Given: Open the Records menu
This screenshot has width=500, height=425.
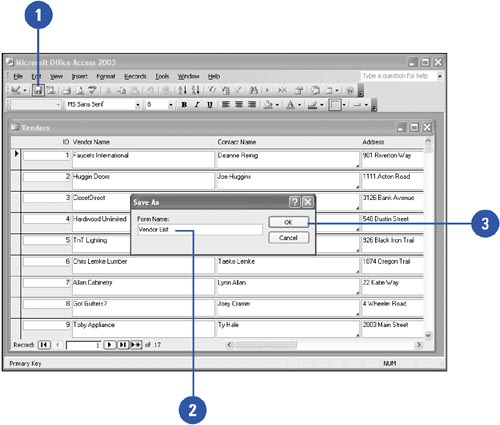Looking at the screenshot, I should (135, 76).
